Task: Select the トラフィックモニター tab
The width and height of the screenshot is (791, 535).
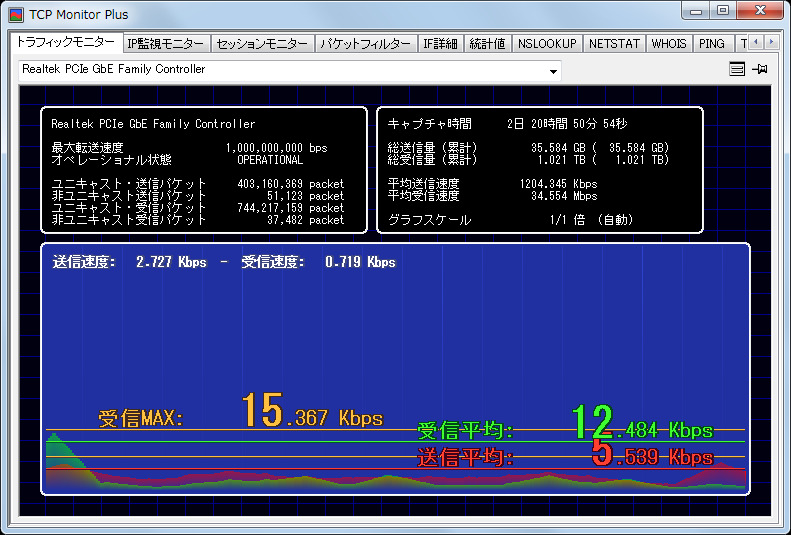Action: 66,42
